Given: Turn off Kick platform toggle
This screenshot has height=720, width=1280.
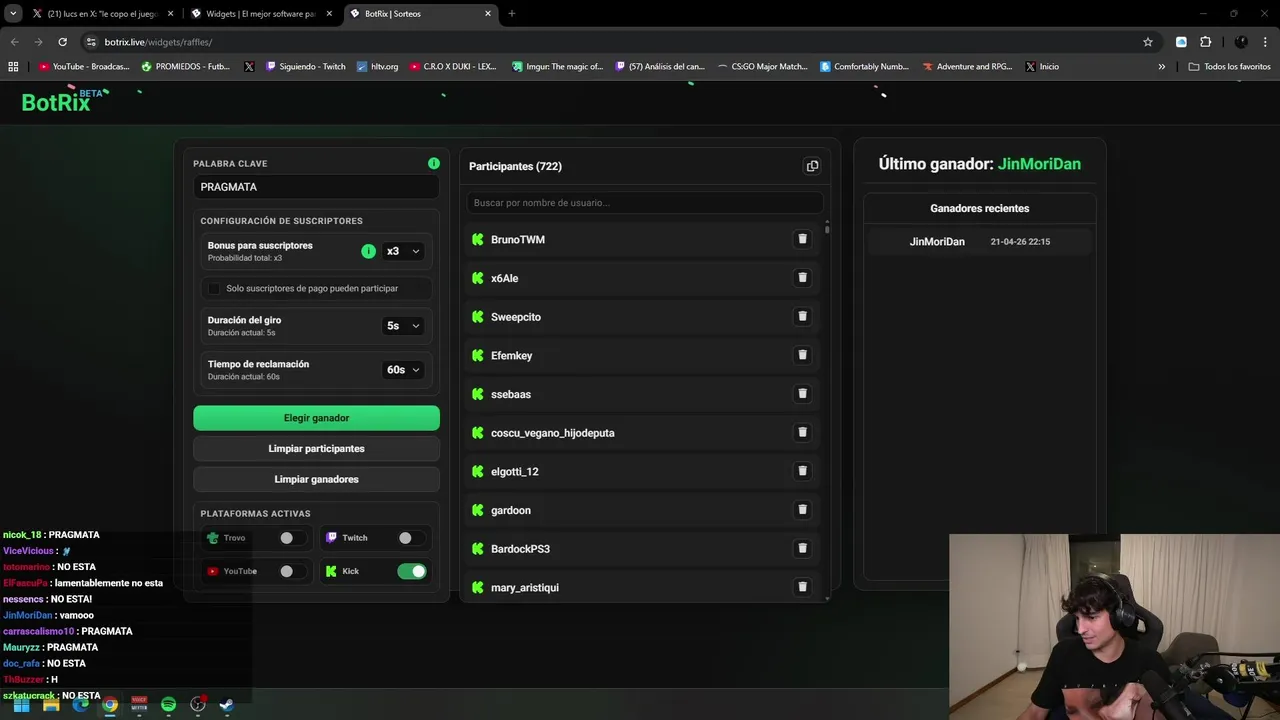Looking at the screenshot, I should (x=412, y=571).
